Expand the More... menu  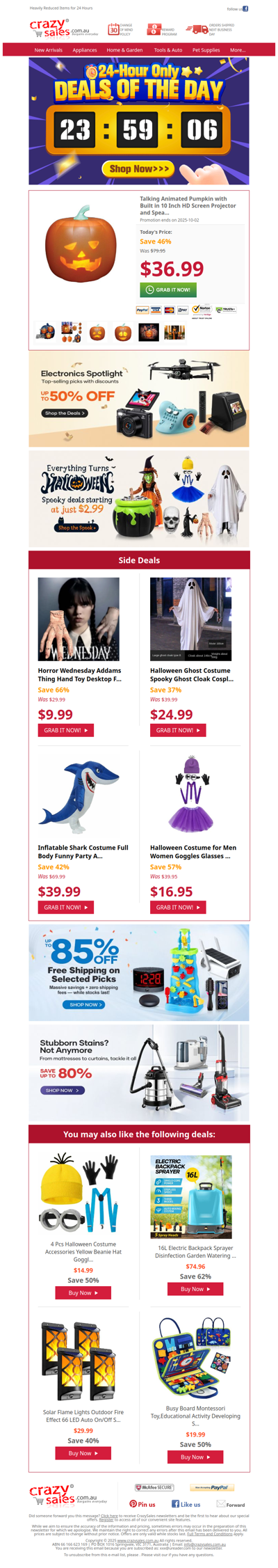click(x=238, y=50)
